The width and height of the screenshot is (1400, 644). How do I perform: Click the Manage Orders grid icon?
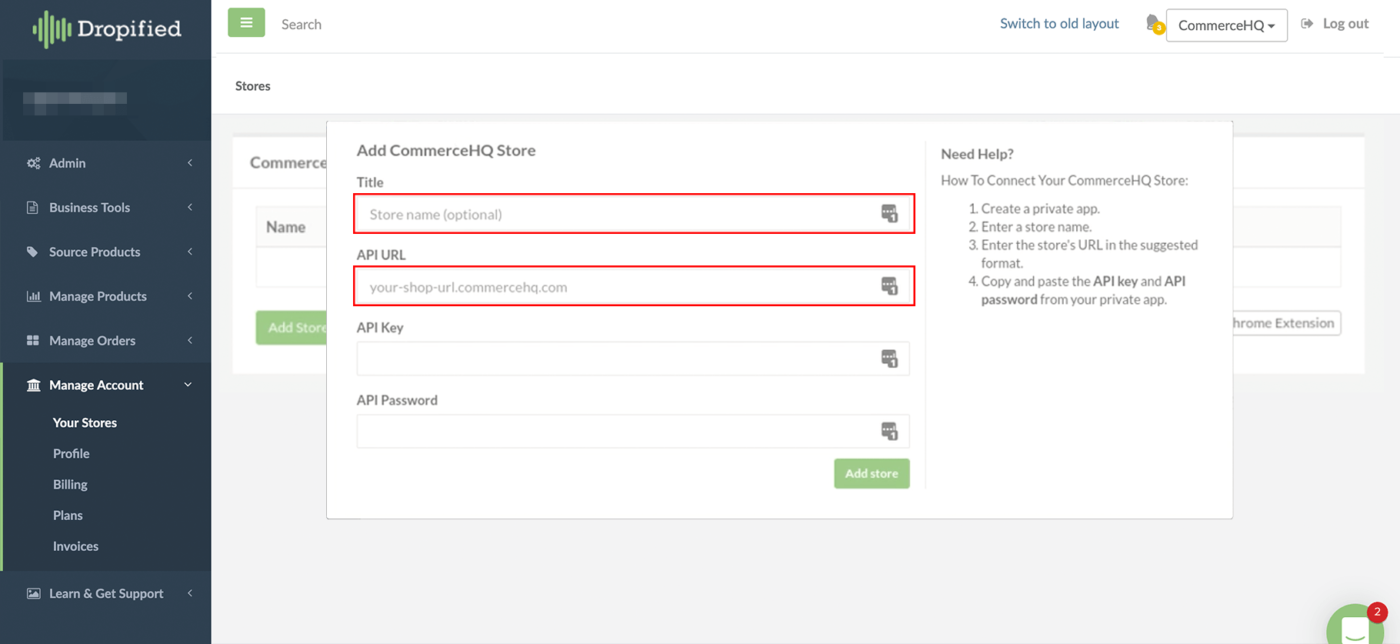click(x=33, y=341)
